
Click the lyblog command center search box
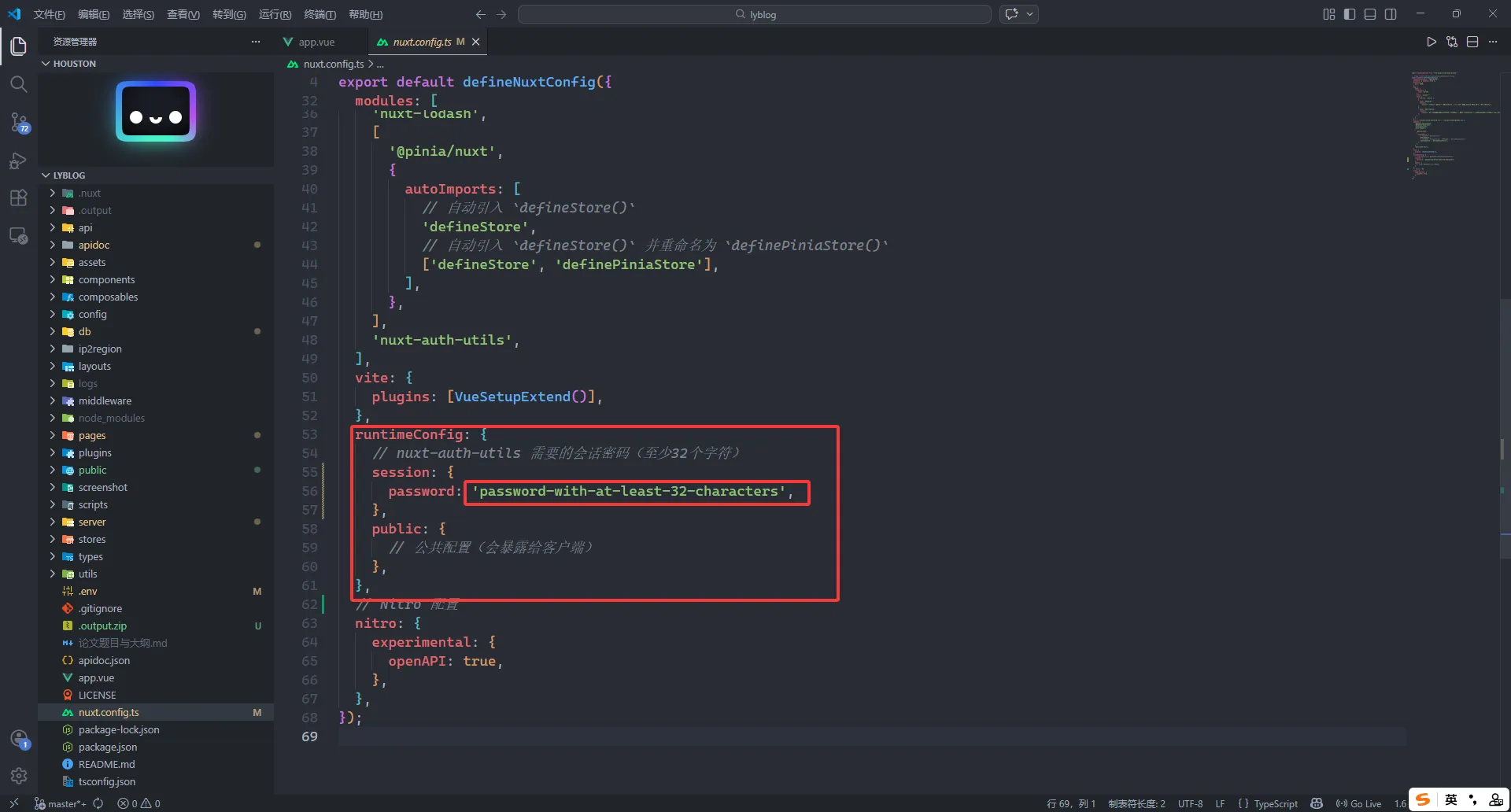754,14
